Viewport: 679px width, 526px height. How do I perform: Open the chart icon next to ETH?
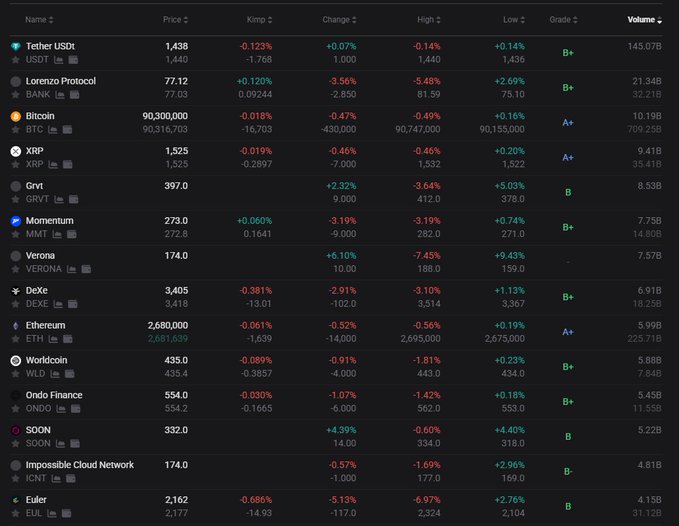(x=53, y=339)
